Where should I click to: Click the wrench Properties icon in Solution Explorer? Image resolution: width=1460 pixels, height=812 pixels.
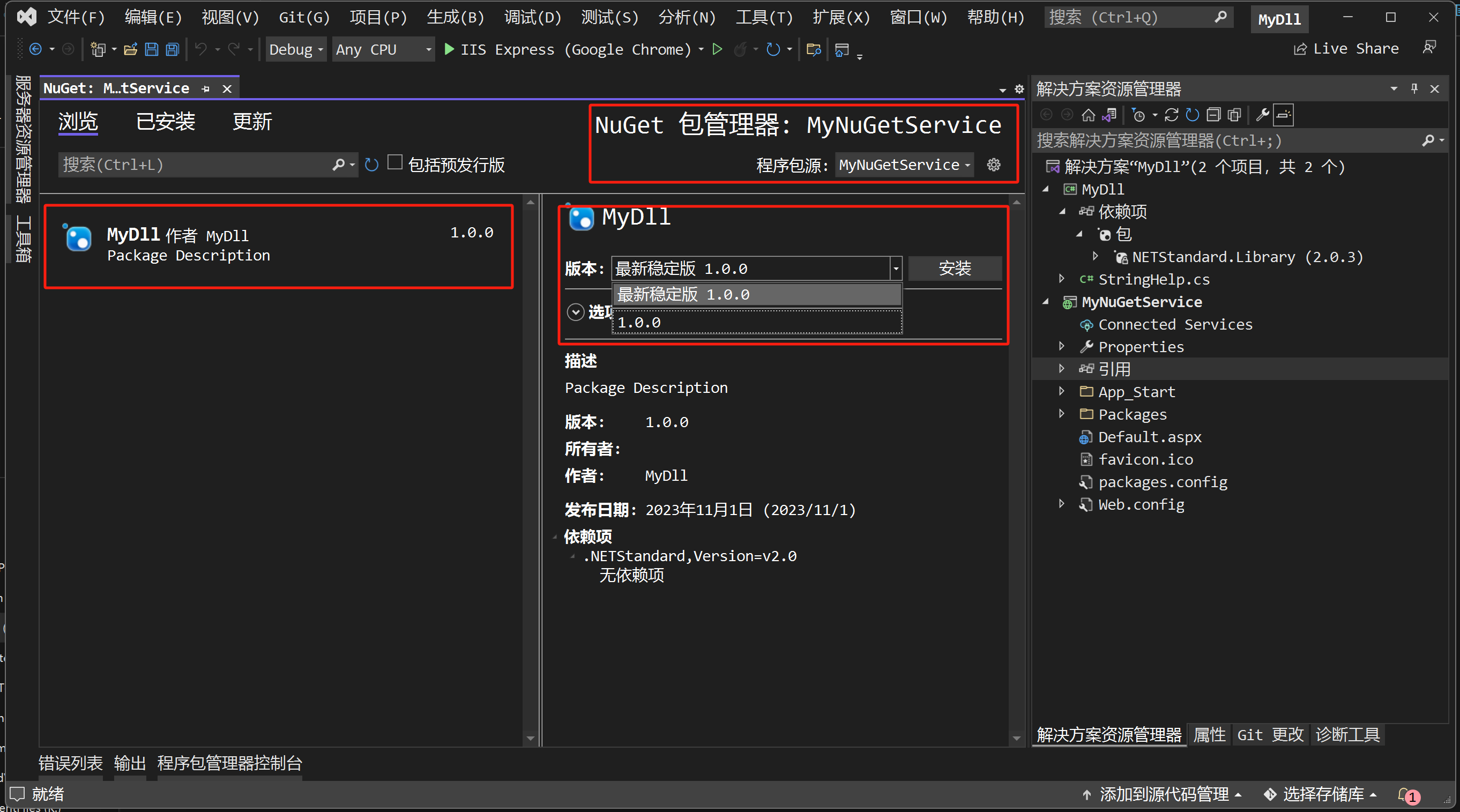(1262, 115)
